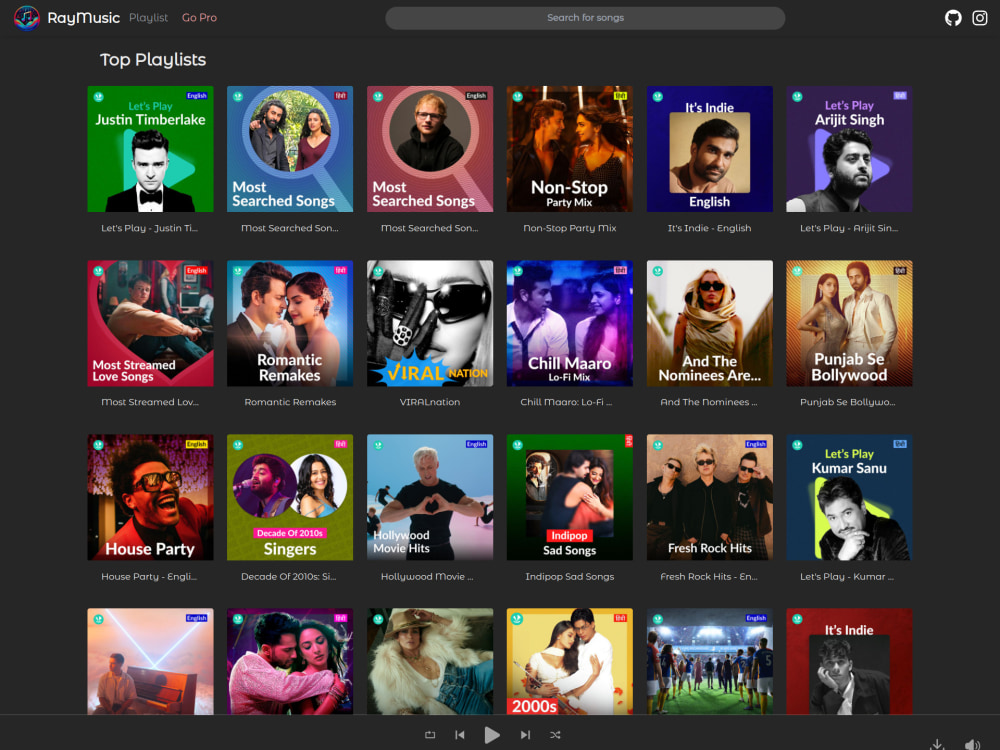Open Most Streamed Love Songs cover

tap(151, 323)
